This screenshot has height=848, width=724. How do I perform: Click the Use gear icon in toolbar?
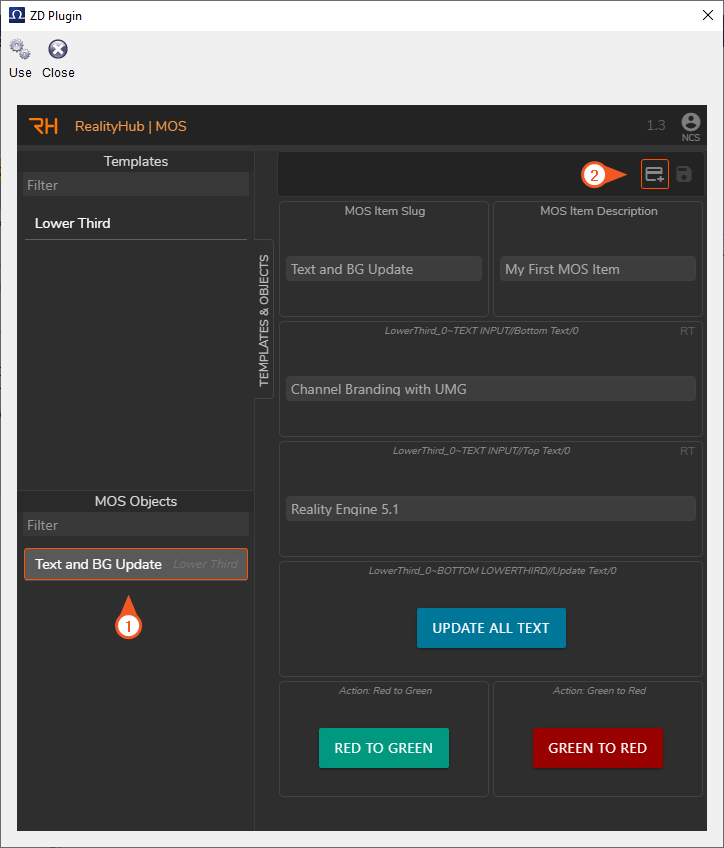[x=20, y=50]
